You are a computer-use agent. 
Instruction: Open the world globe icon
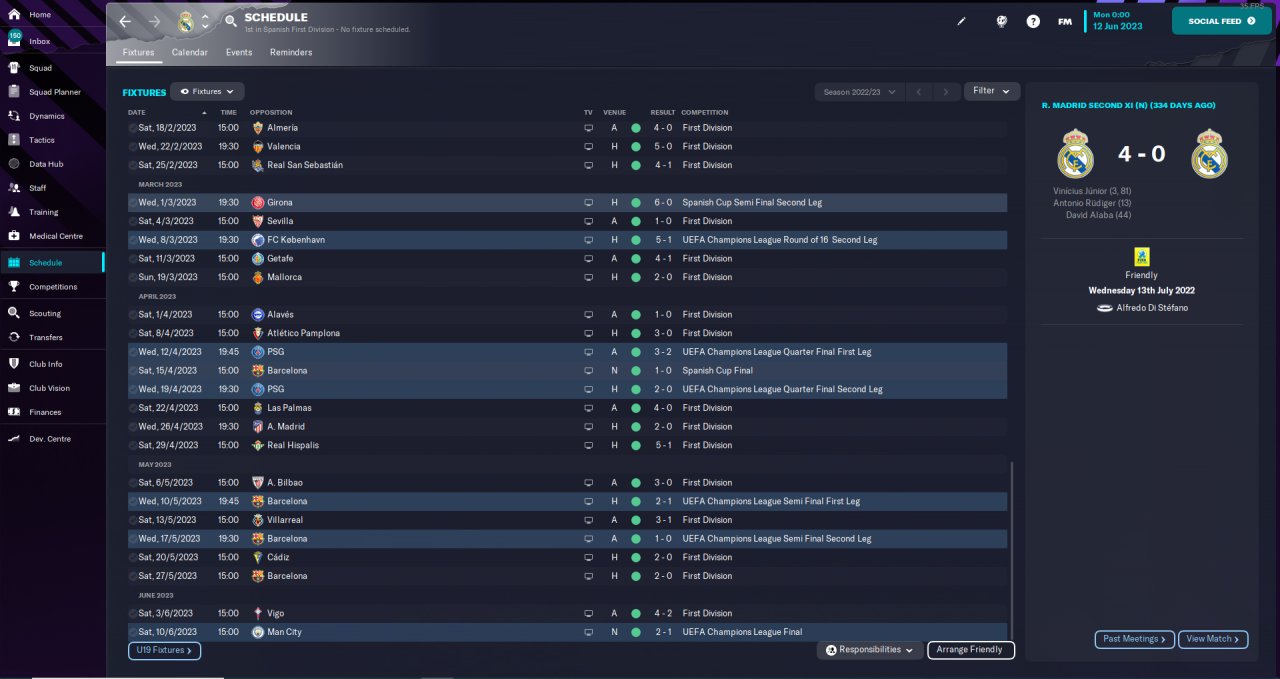click(1001, 21)
